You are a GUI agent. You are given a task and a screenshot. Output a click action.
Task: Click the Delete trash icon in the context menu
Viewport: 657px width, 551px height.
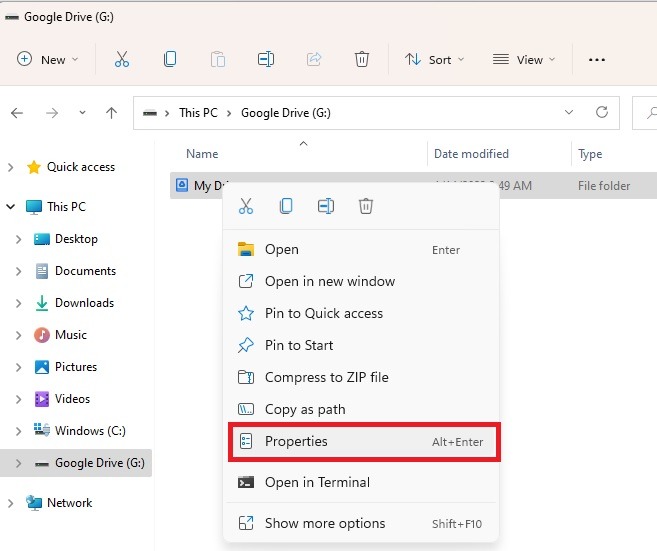pos(365,206)
